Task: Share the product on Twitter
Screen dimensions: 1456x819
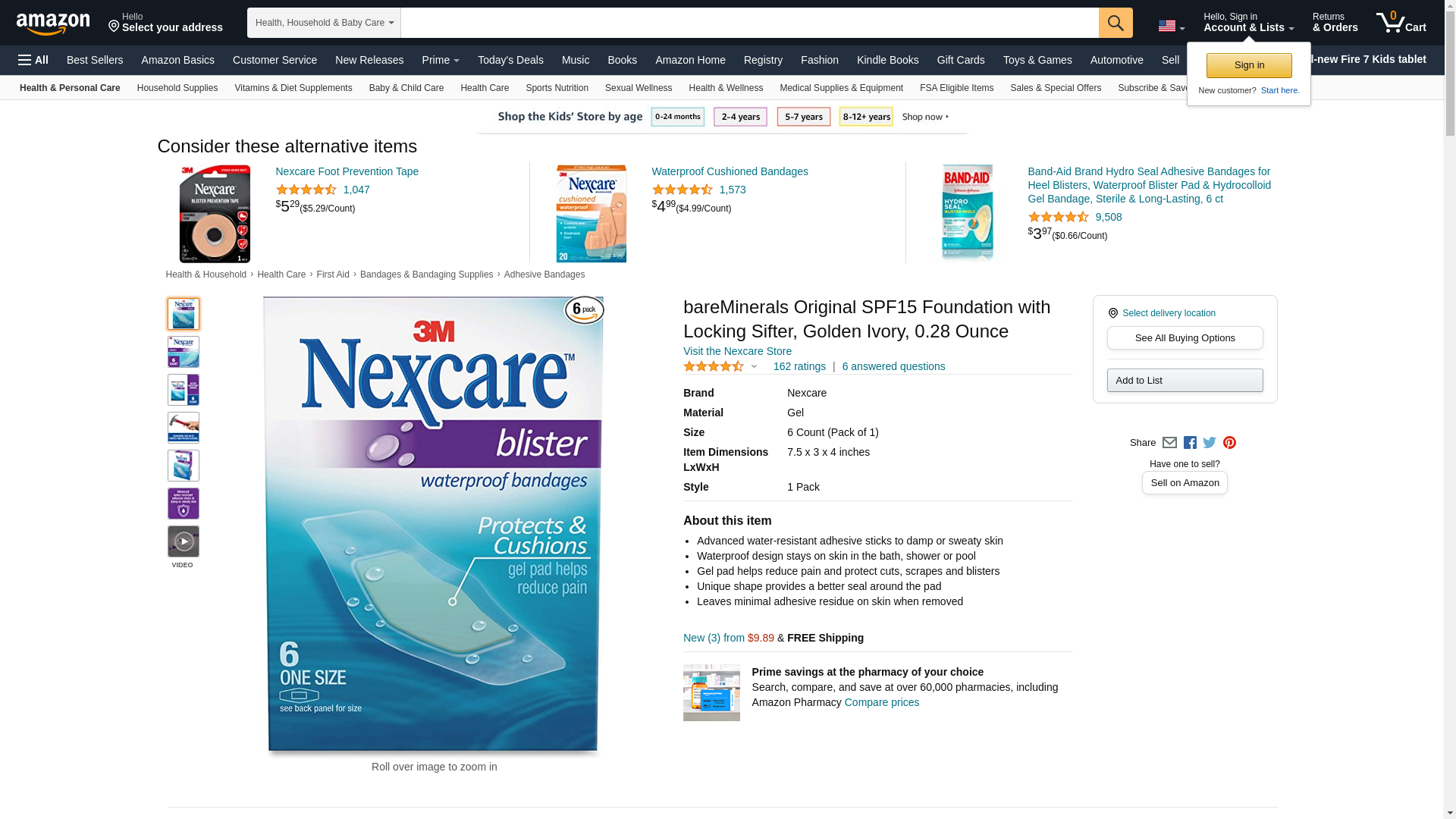Action: coord(1210,443)
